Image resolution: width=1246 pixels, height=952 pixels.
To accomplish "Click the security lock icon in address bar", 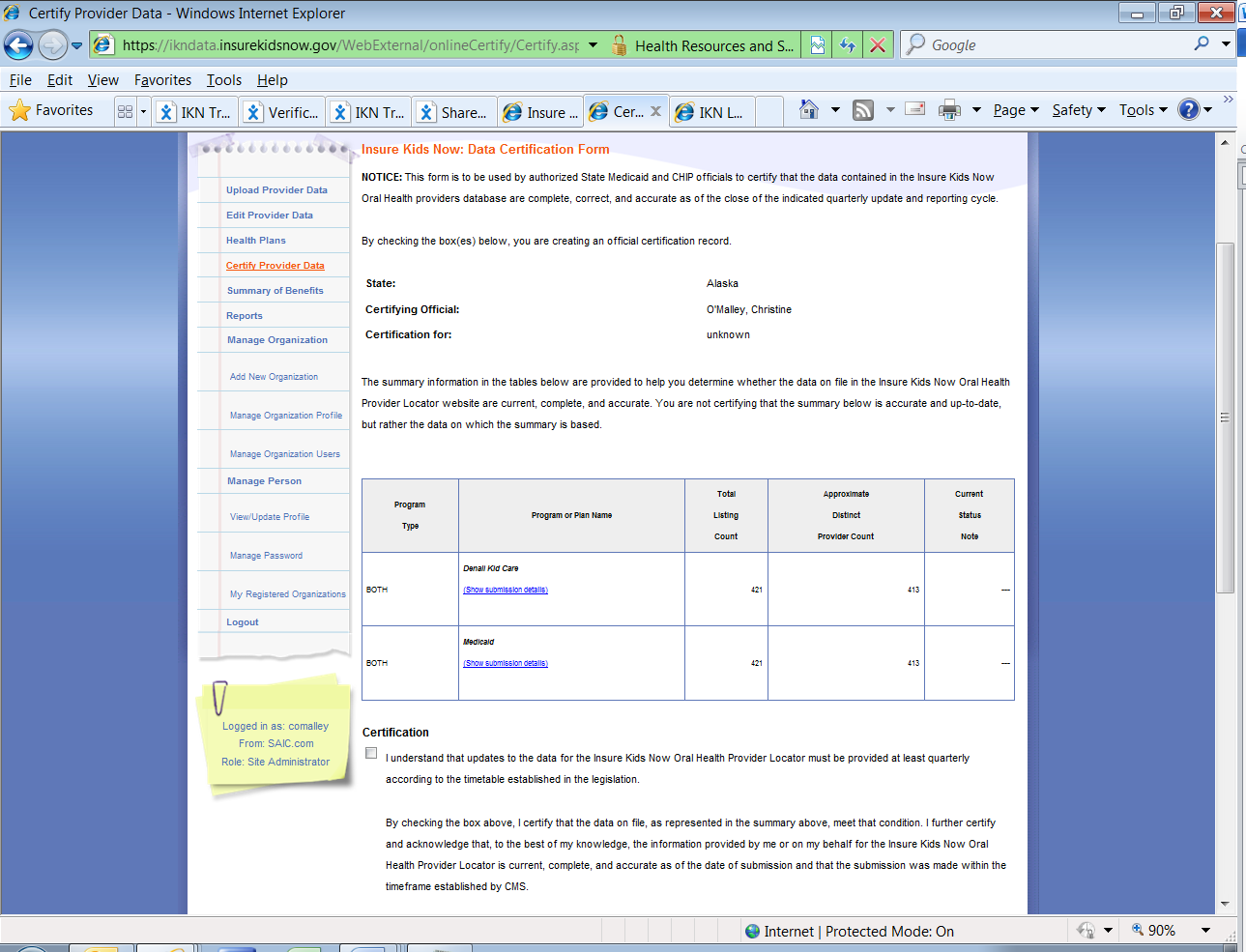I will click(x=620, y=45).
